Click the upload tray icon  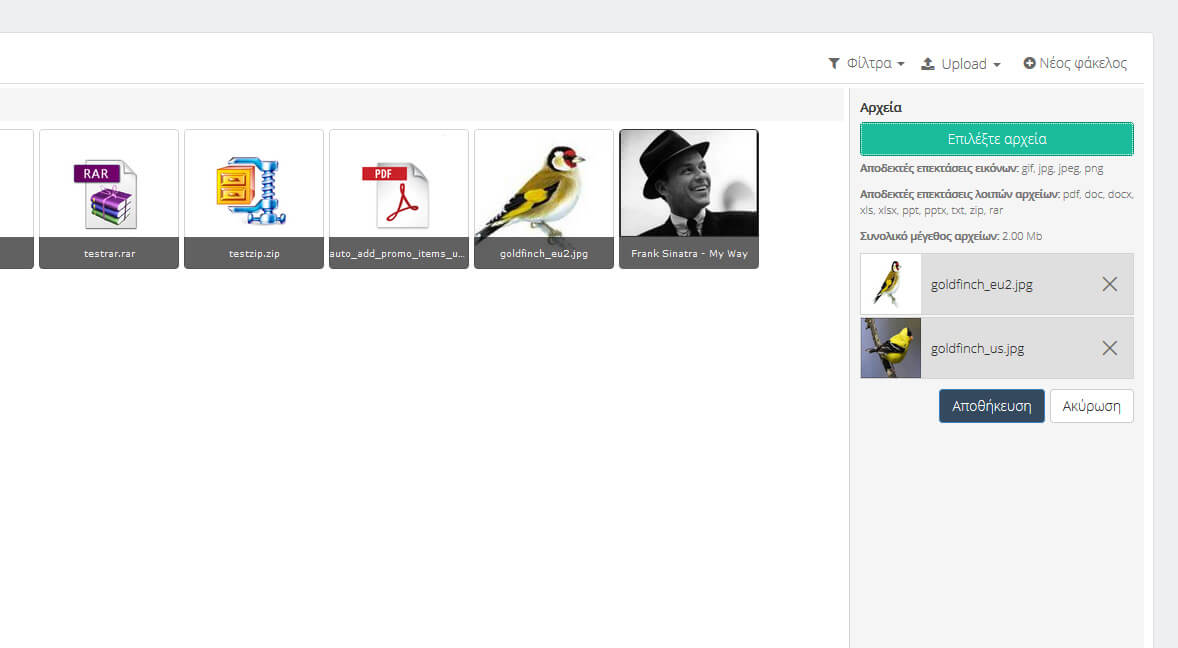coord(928,64)
